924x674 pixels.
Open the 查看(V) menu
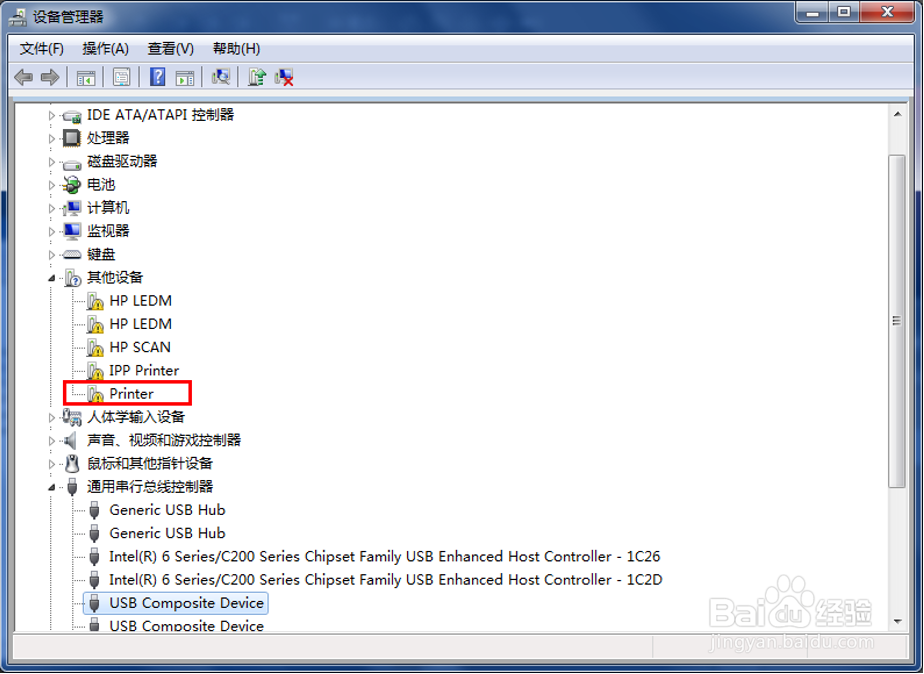click(x=170, y=48)
